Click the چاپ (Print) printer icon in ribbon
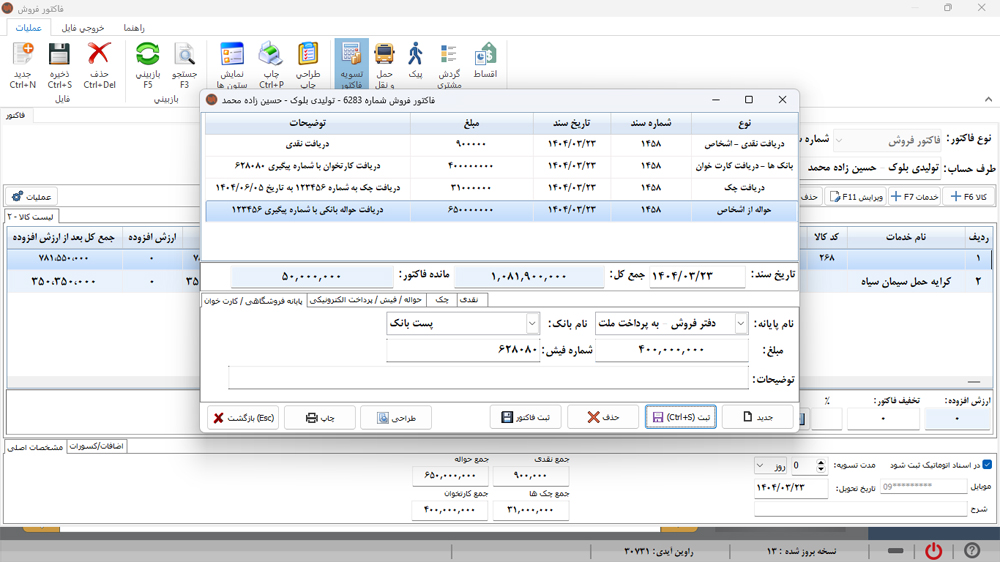This screenshot has width=1000, height=562. [x=271, y=55]
